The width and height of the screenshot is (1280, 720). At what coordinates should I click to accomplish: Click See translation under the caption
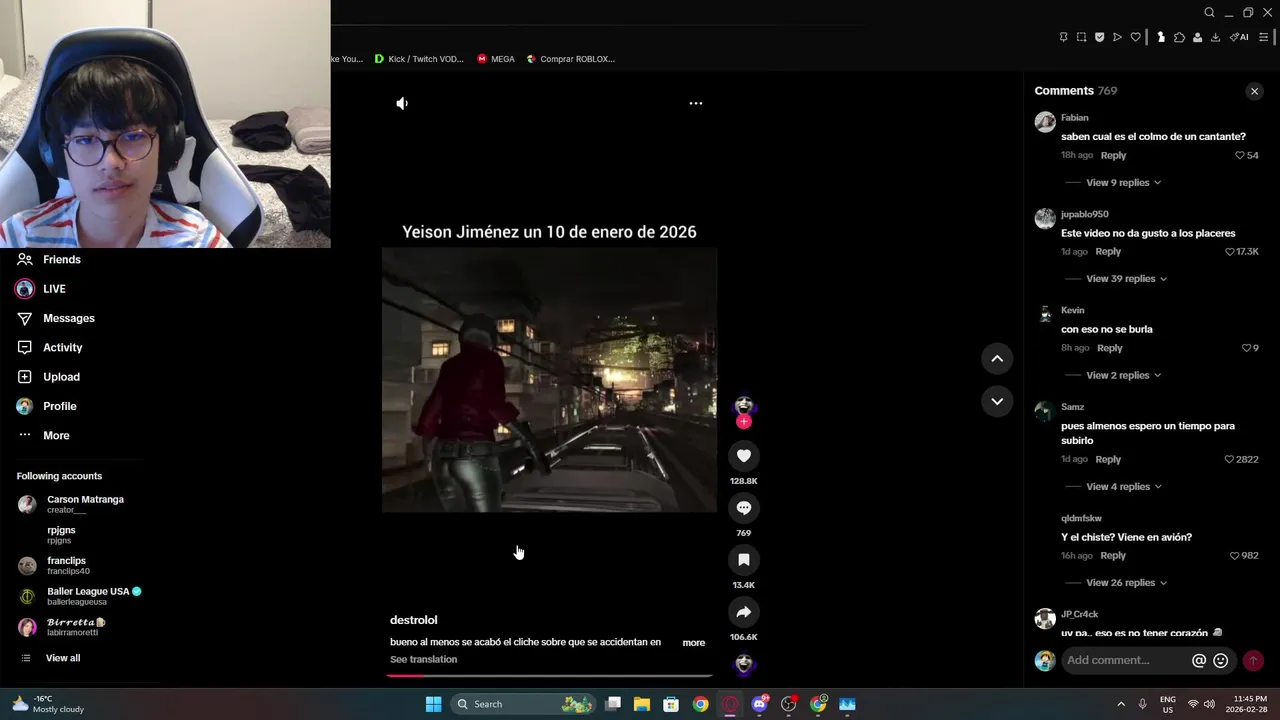[x=424, y=660]
